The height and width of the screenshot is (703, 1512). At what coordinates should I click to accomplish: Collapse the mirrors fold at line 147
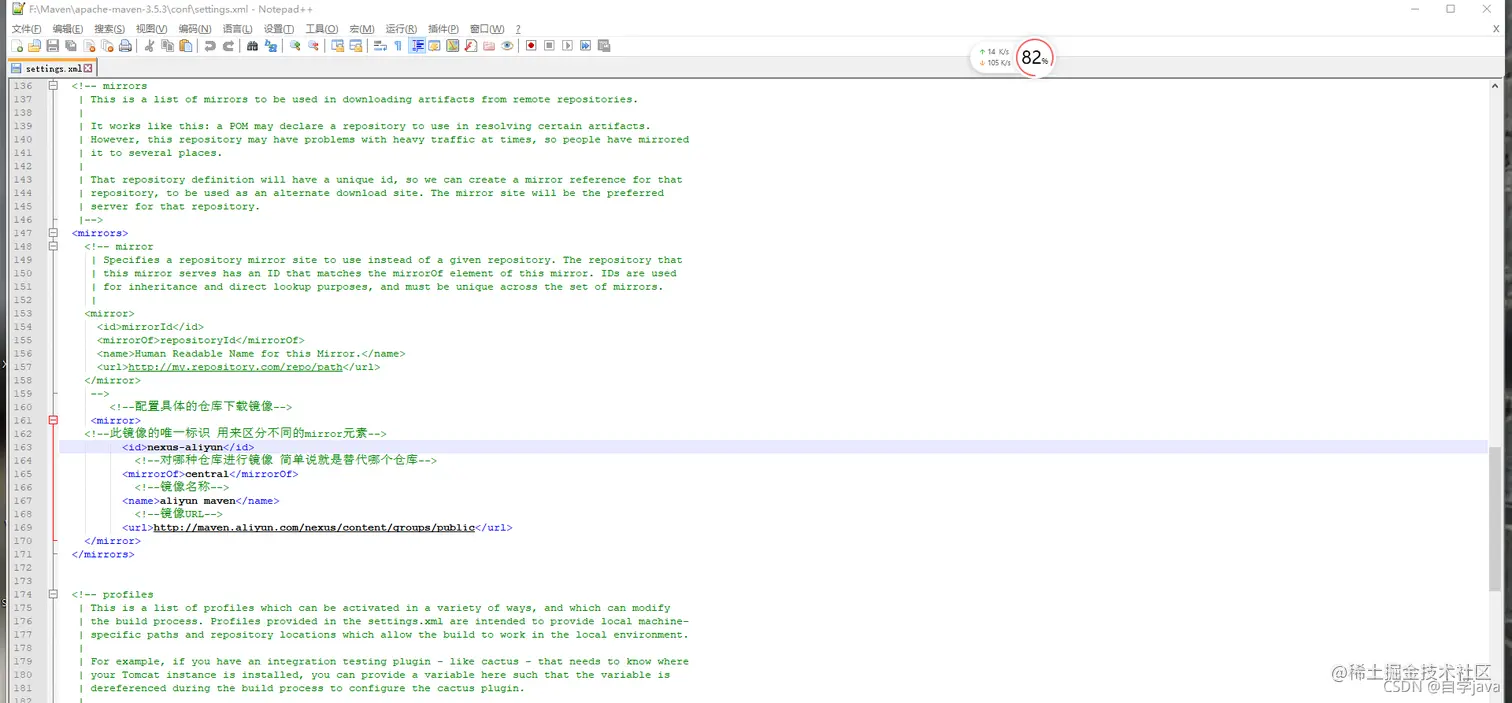coord(53,233)
